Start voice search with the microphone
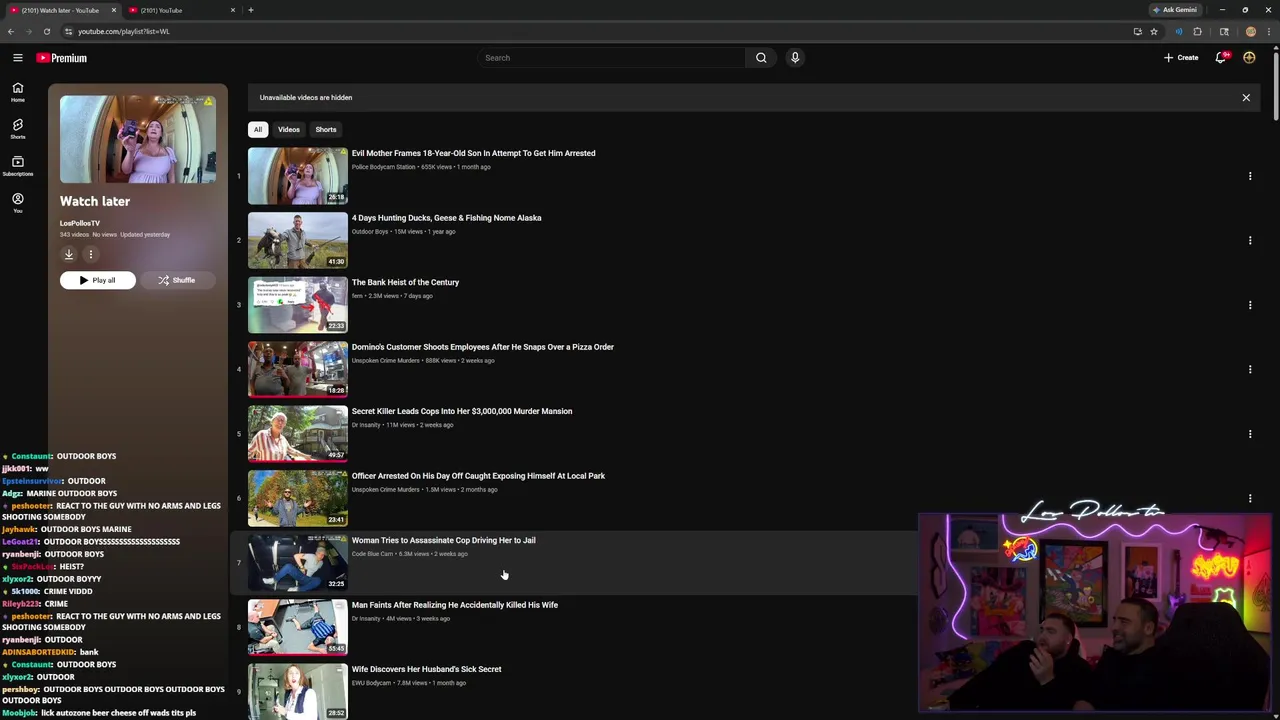1280x720 pixels. click(795, 58)
